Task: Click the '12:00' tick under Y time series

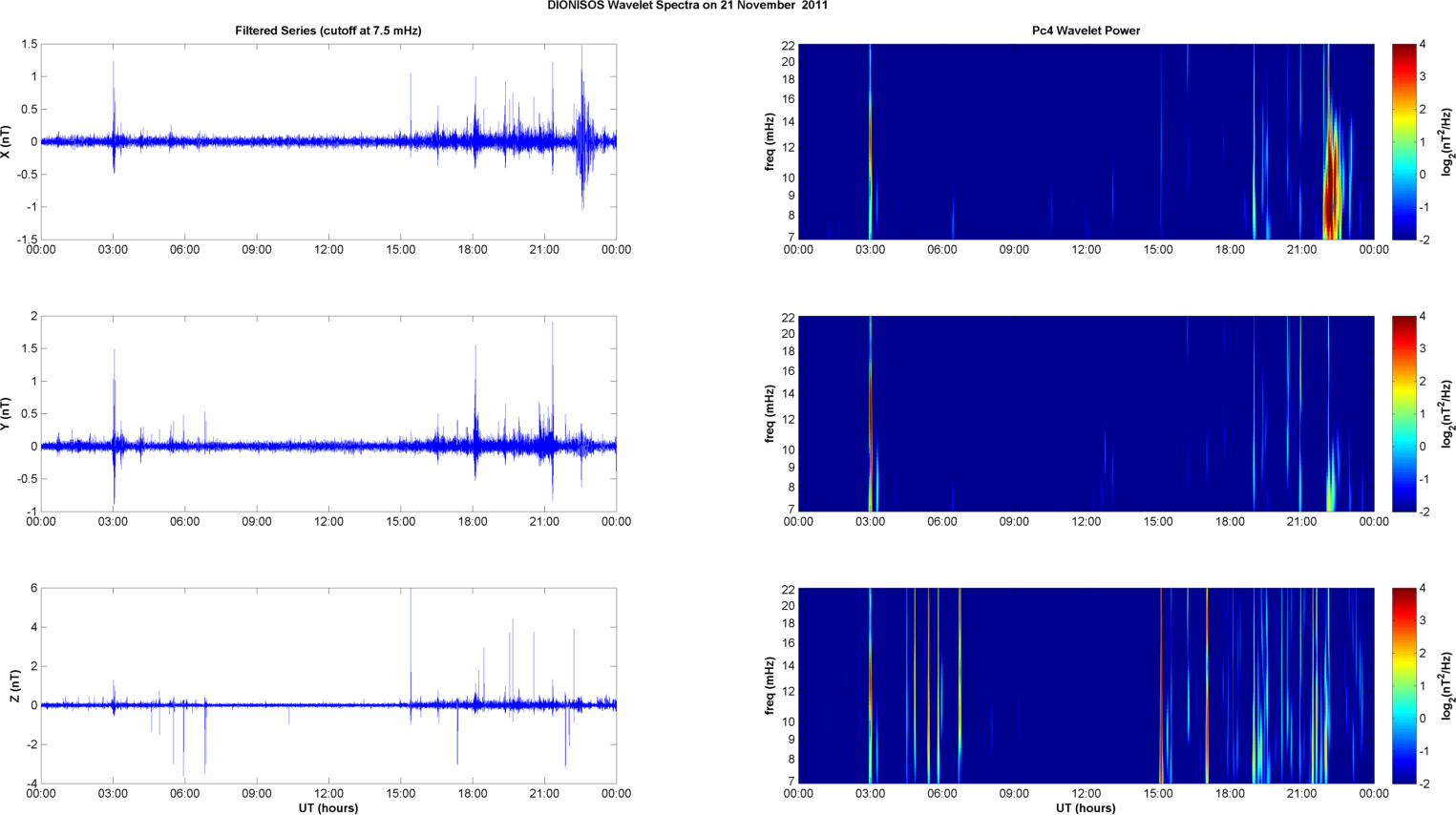Action: (328, 522)
